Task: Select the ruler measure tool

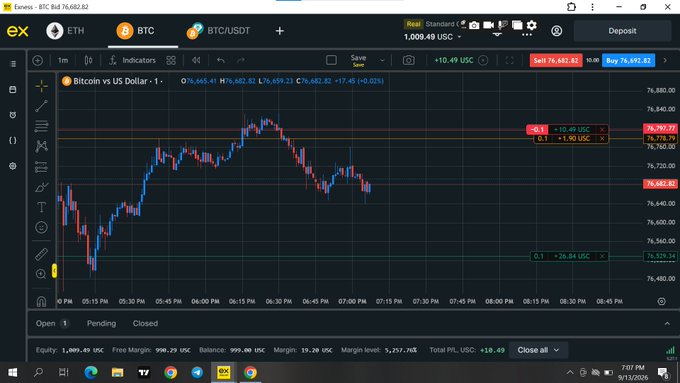Action: tap(42, 254)
